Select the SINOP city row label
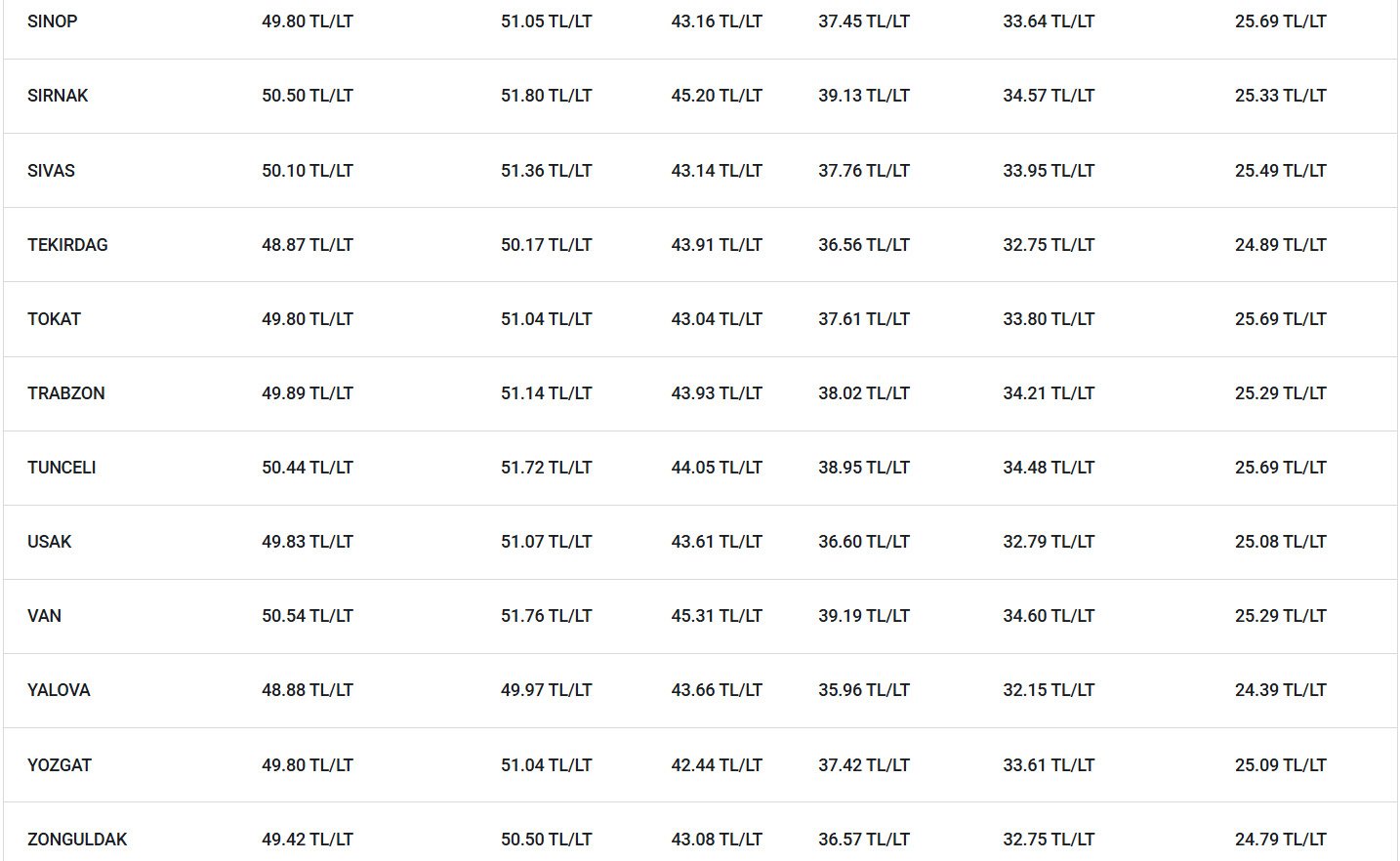Screen dimensions: 1400x861 point(52,21)
